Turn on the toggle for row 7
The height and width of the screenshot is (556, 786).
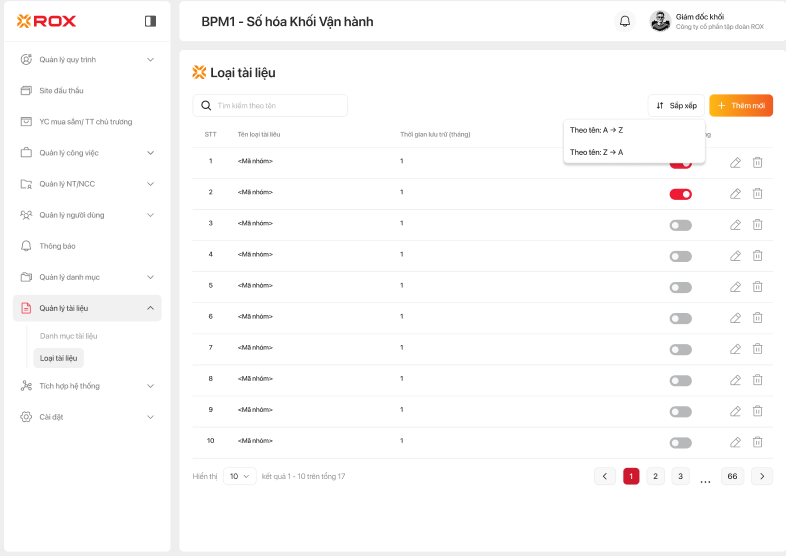tap(680, 349)
